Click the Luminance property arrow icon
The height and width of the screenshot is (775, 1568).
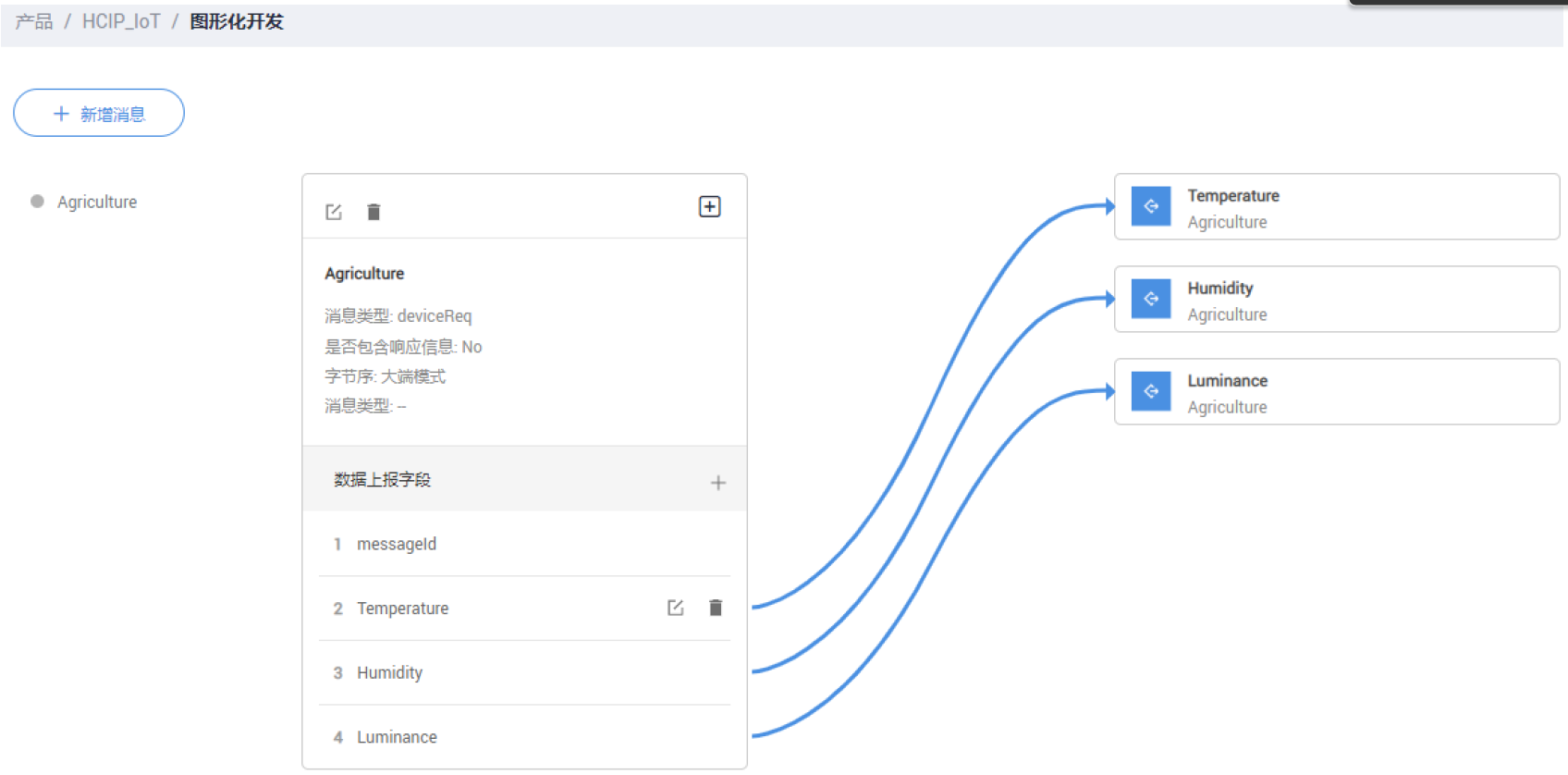coord(1151,391)
